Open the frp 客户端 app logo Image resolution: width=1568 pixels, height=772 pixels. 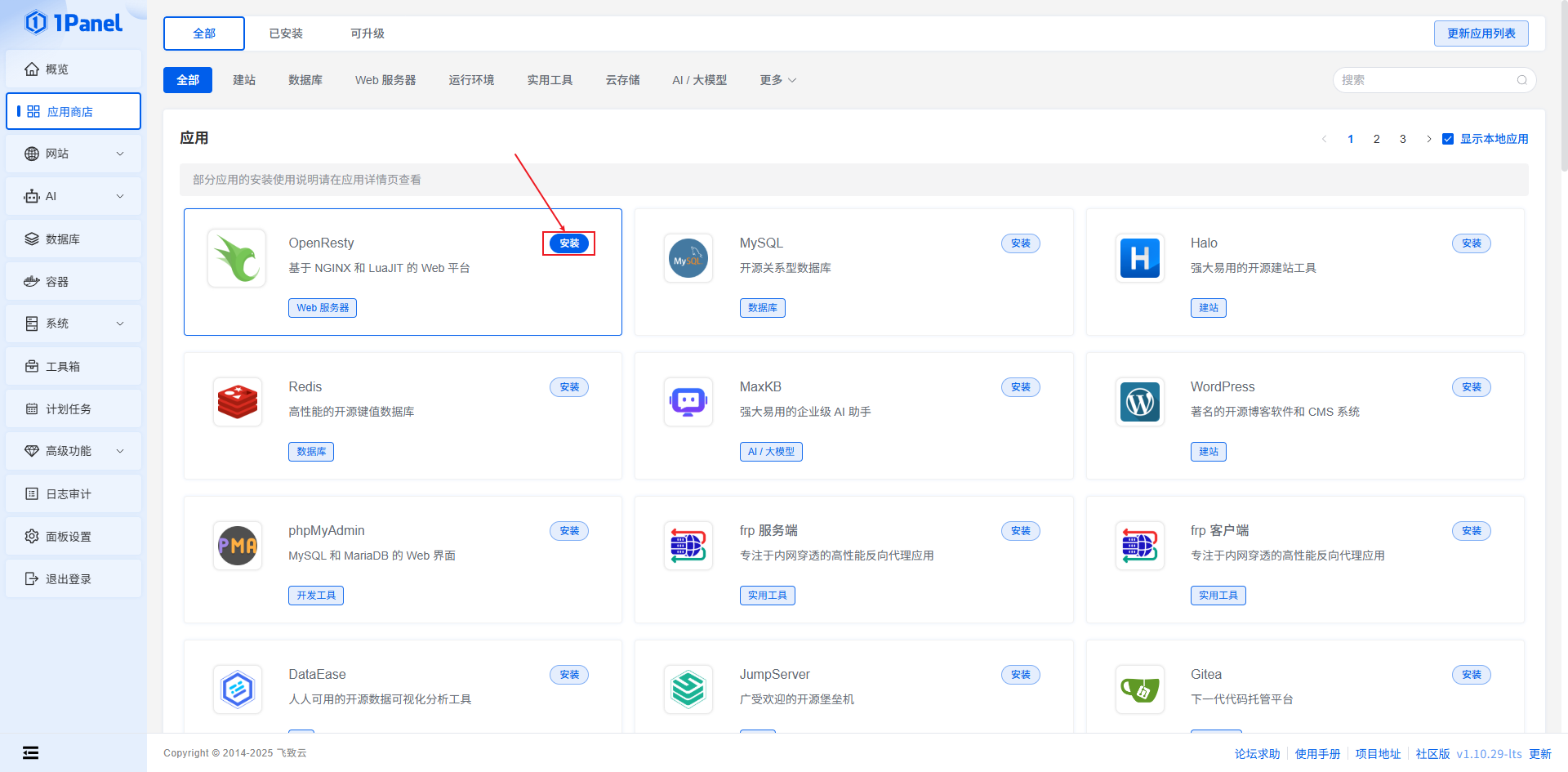(1140, 546)
